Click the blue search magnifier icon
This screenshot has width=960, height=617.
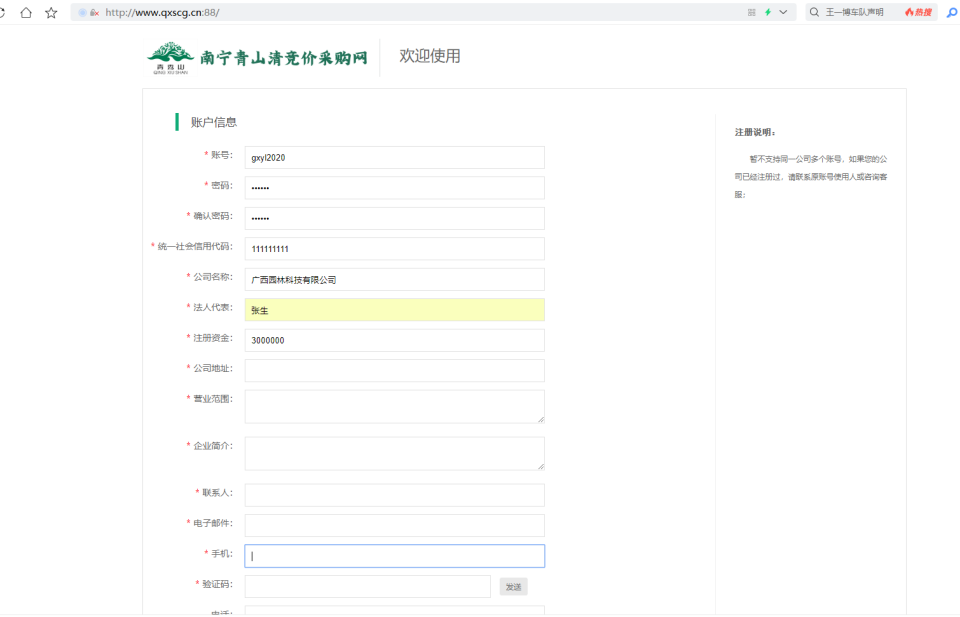click(x=951, y=12)
